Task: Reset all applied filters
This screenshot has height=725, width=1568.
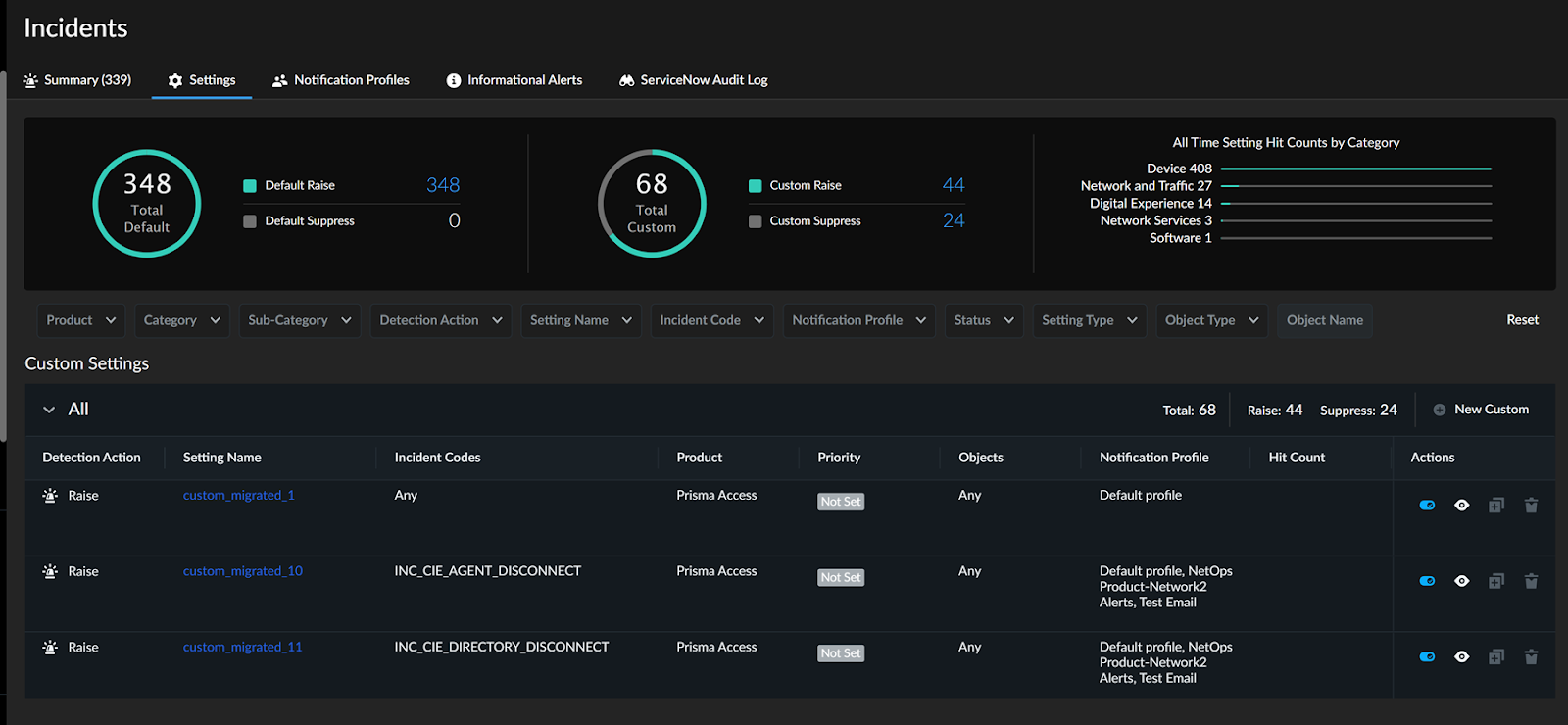Action: [1522, 320]
